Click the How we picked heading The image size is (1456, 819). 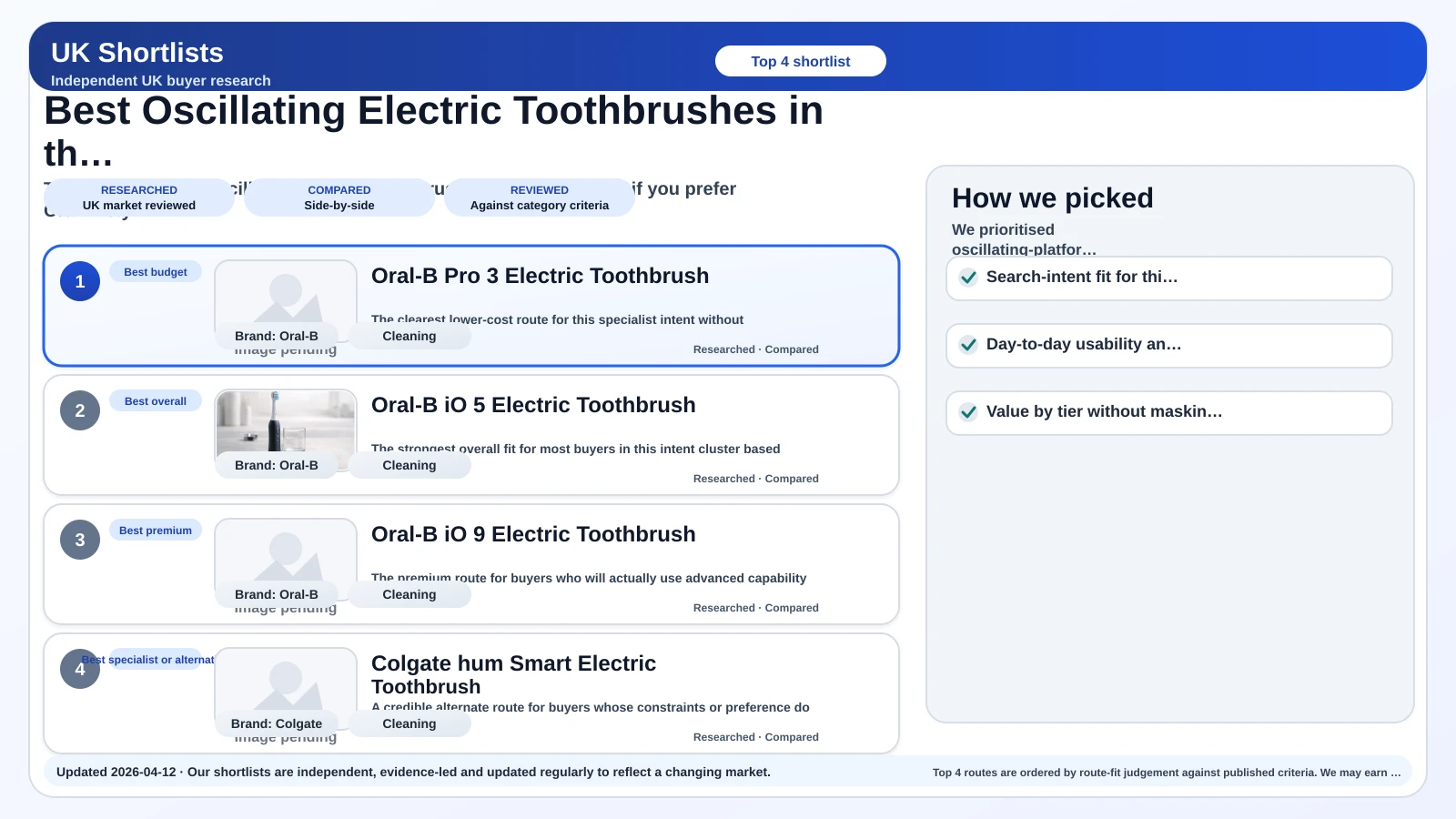[x=1053, y=198]
